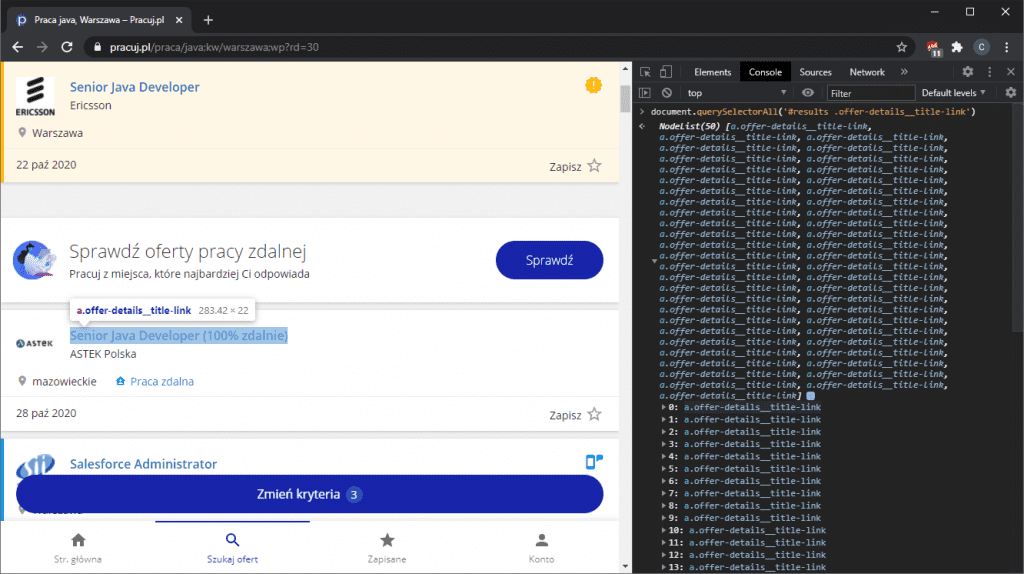Create a live expression (eye icon)
The height and width of the screenshot is (574, 1024).
[x=808, y=93]
